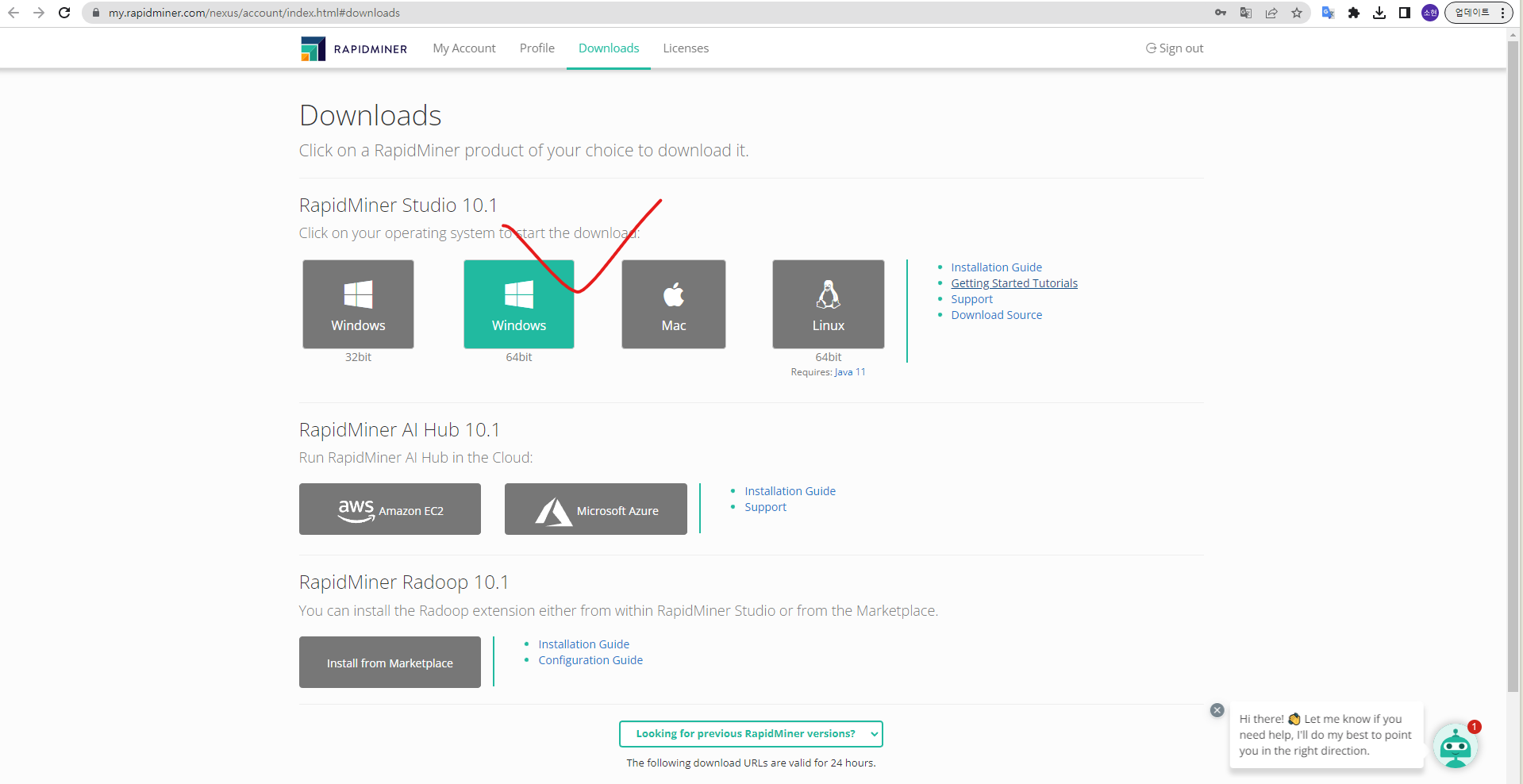Screen dimensions: 1523x784
Task: Download Windows 32bit RapidMiner Studio
Action: [358, 304]
